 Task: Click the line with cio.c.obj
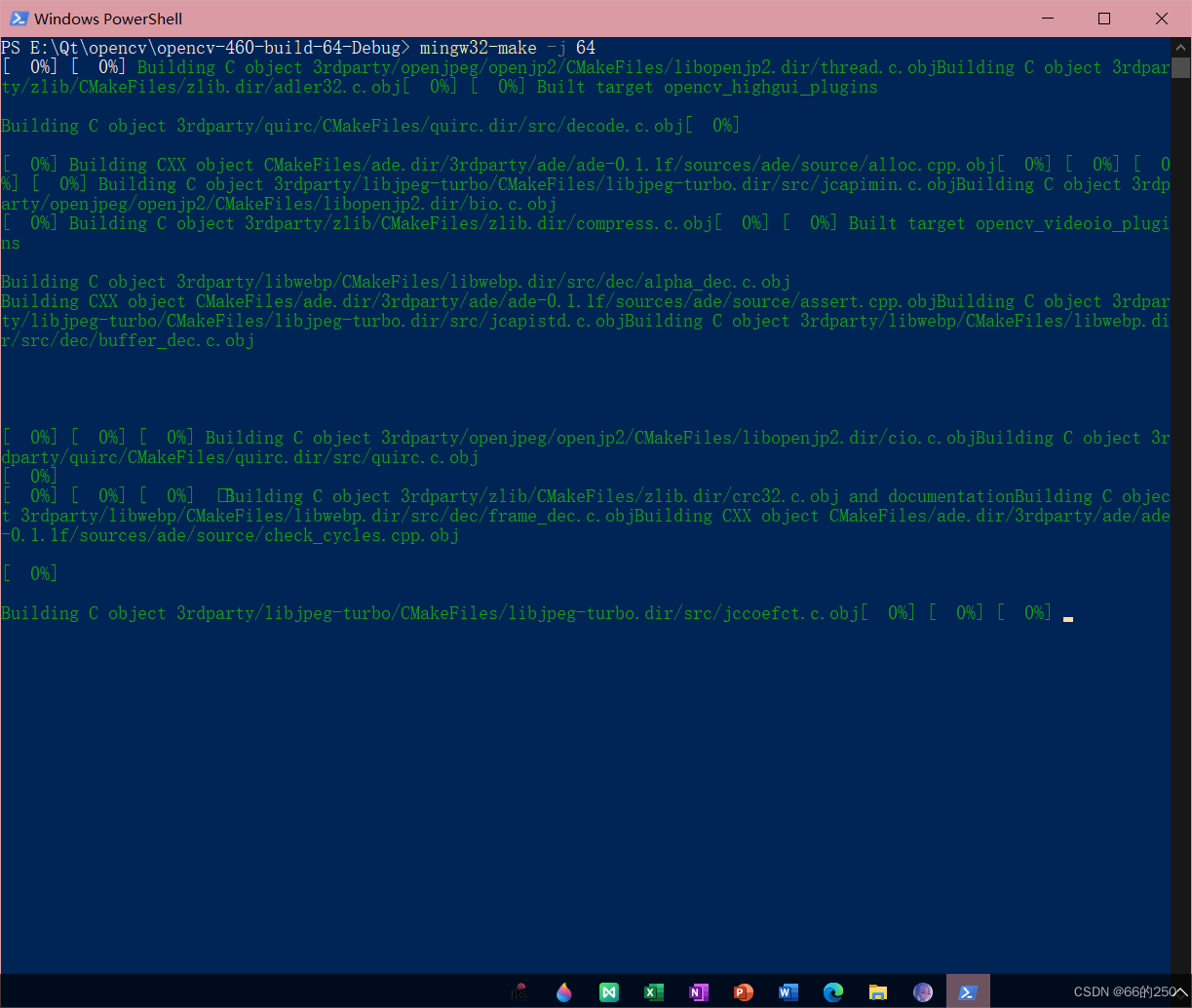click(x=586, y=438)
